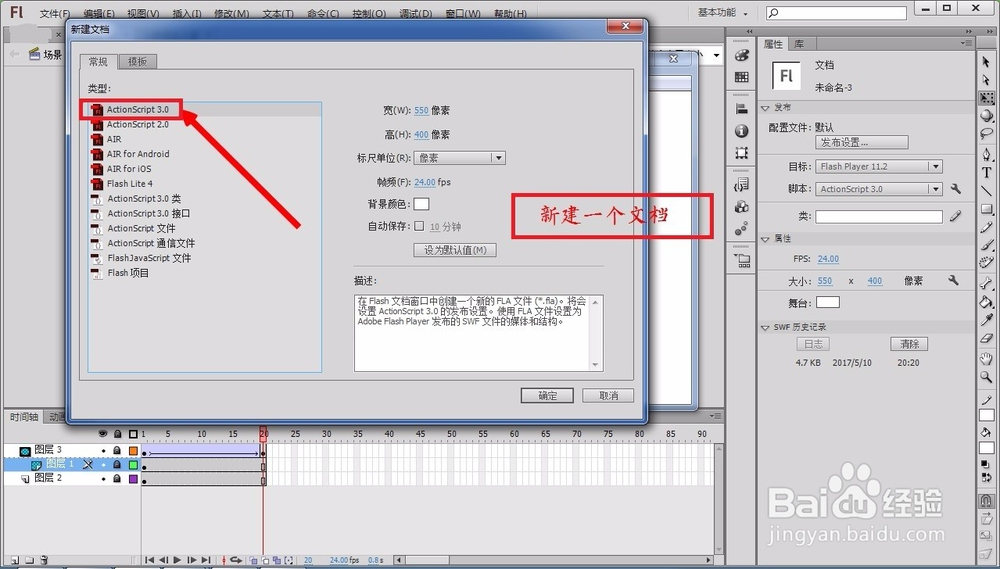The width and height of the screenshot is (1000, 569).
Task: Select the Subselection tool
Action: click(x=987, y=80)
